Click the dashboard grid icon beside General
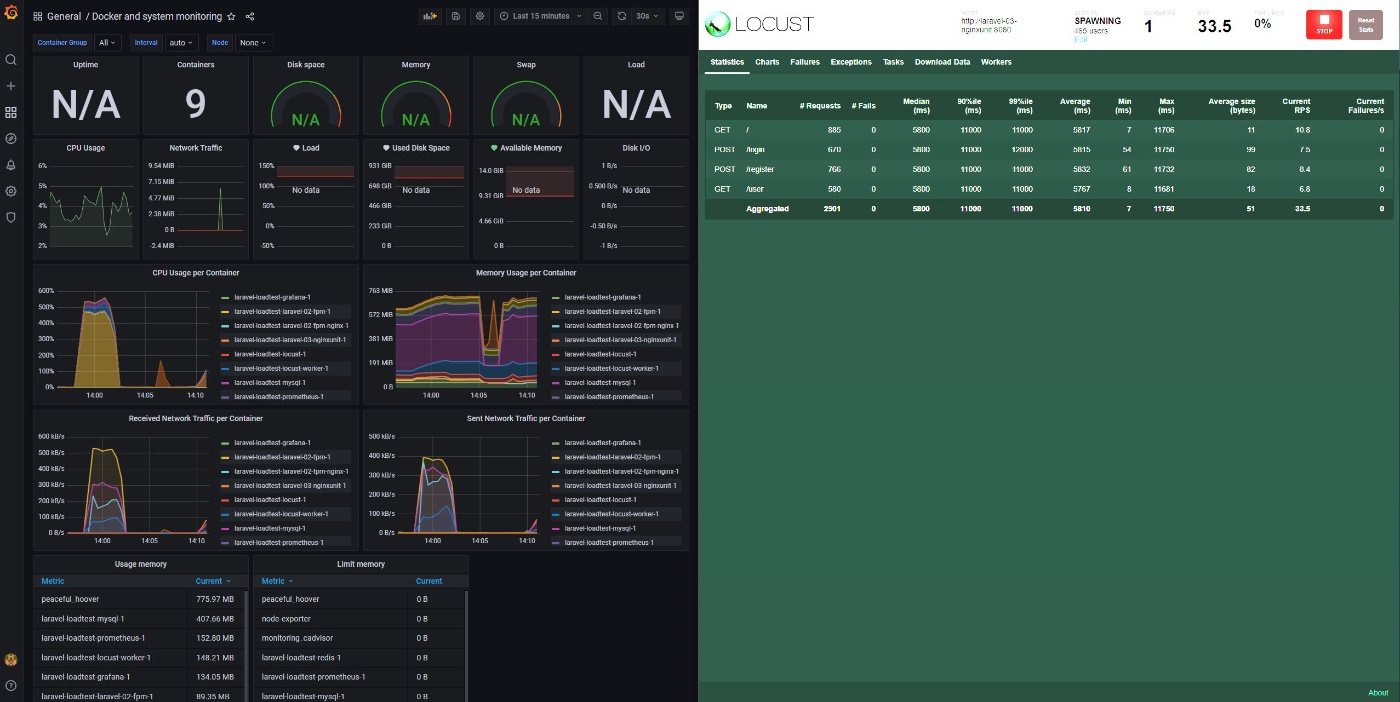The height and width of the screenshot is (702, 1400). 38,17
